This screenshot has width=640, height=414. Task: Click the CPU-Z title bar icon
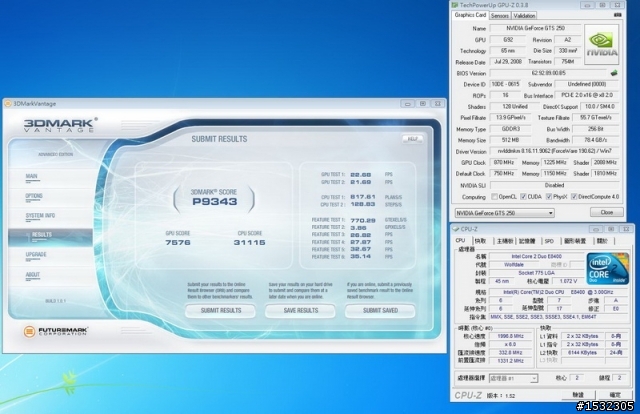pyautogui.click(x=456, y=229)
